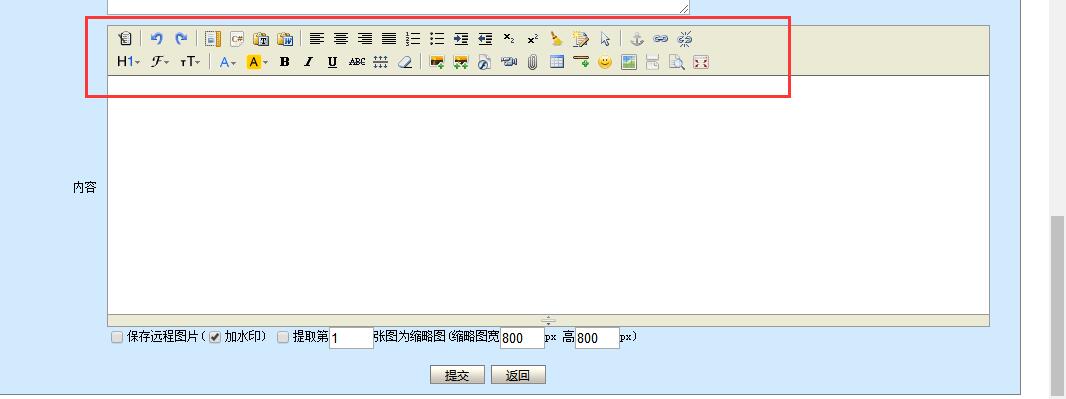Toggle the editor fullscreen mode
Viewport: 1066px width, 399px height.
701,62
